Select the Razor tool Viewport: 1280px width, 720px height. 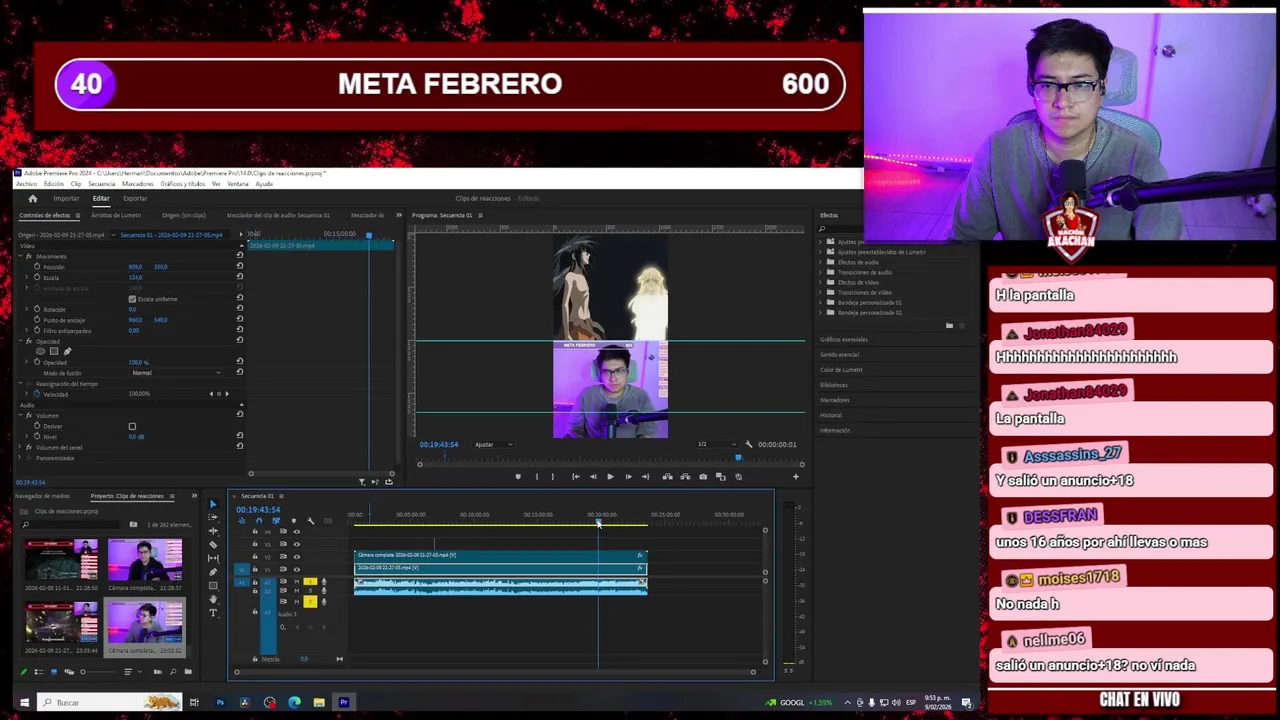[213, 545]
